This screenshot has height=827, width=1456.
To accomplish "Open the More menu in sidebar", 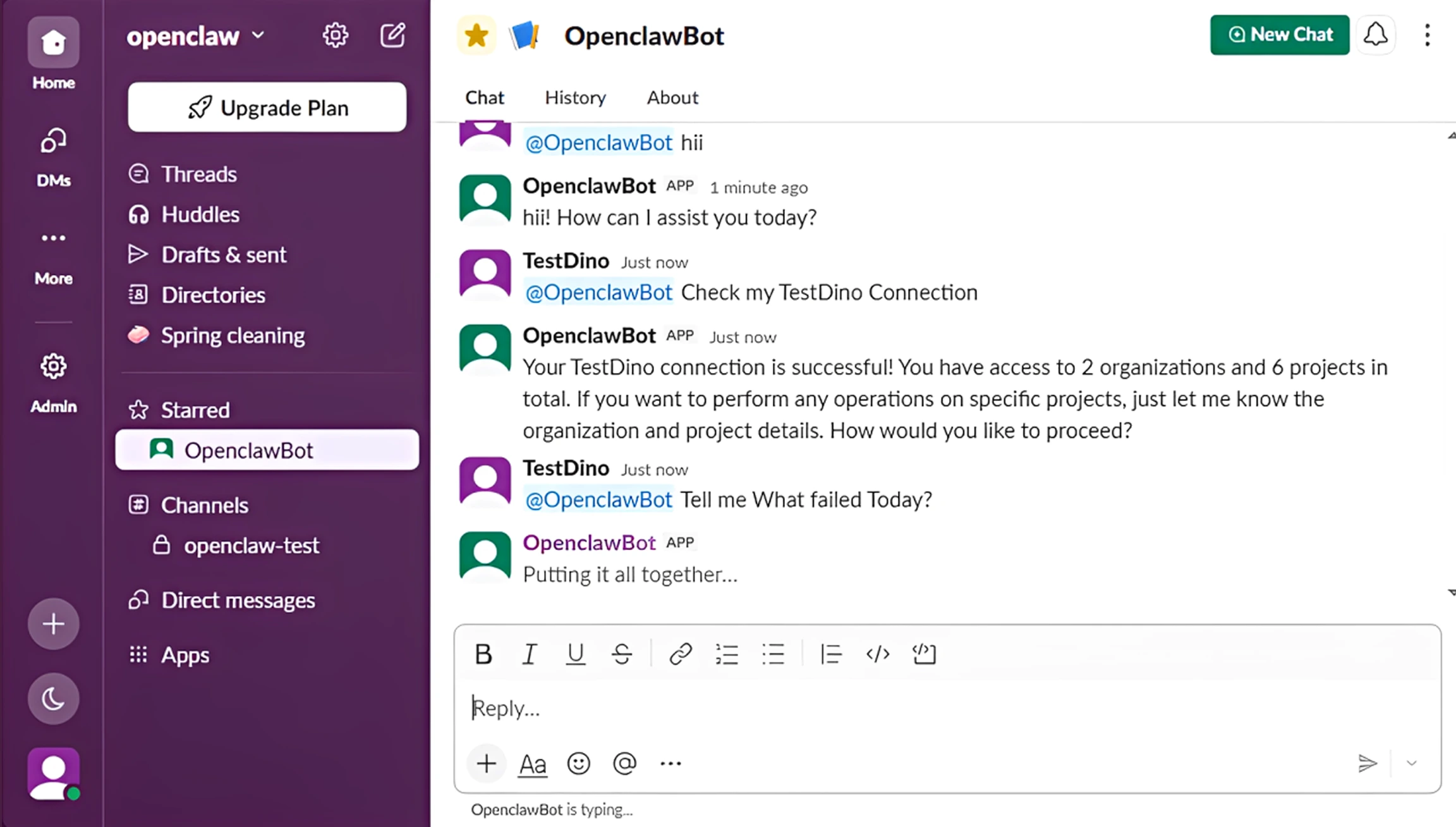I will pos(53,238).
